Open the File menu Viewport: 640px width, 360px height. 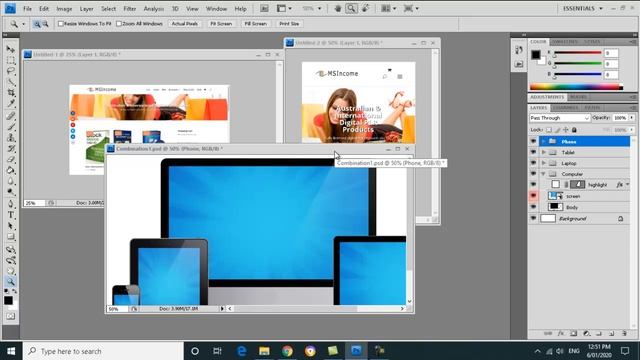click(x=27, y=8)
